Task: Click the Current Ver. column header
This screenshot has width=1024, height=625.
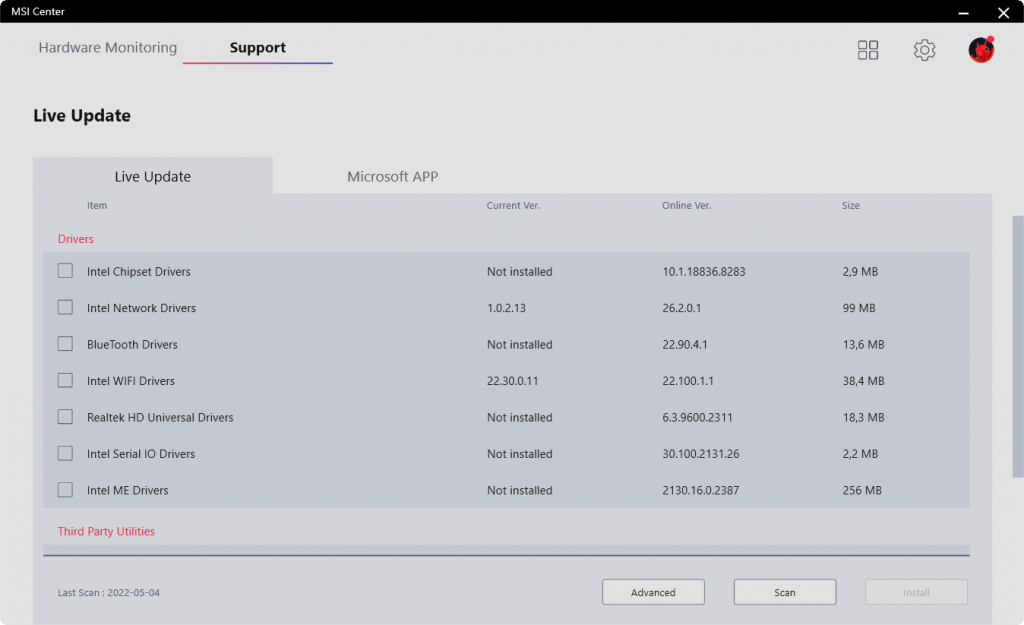Action: 513,206
